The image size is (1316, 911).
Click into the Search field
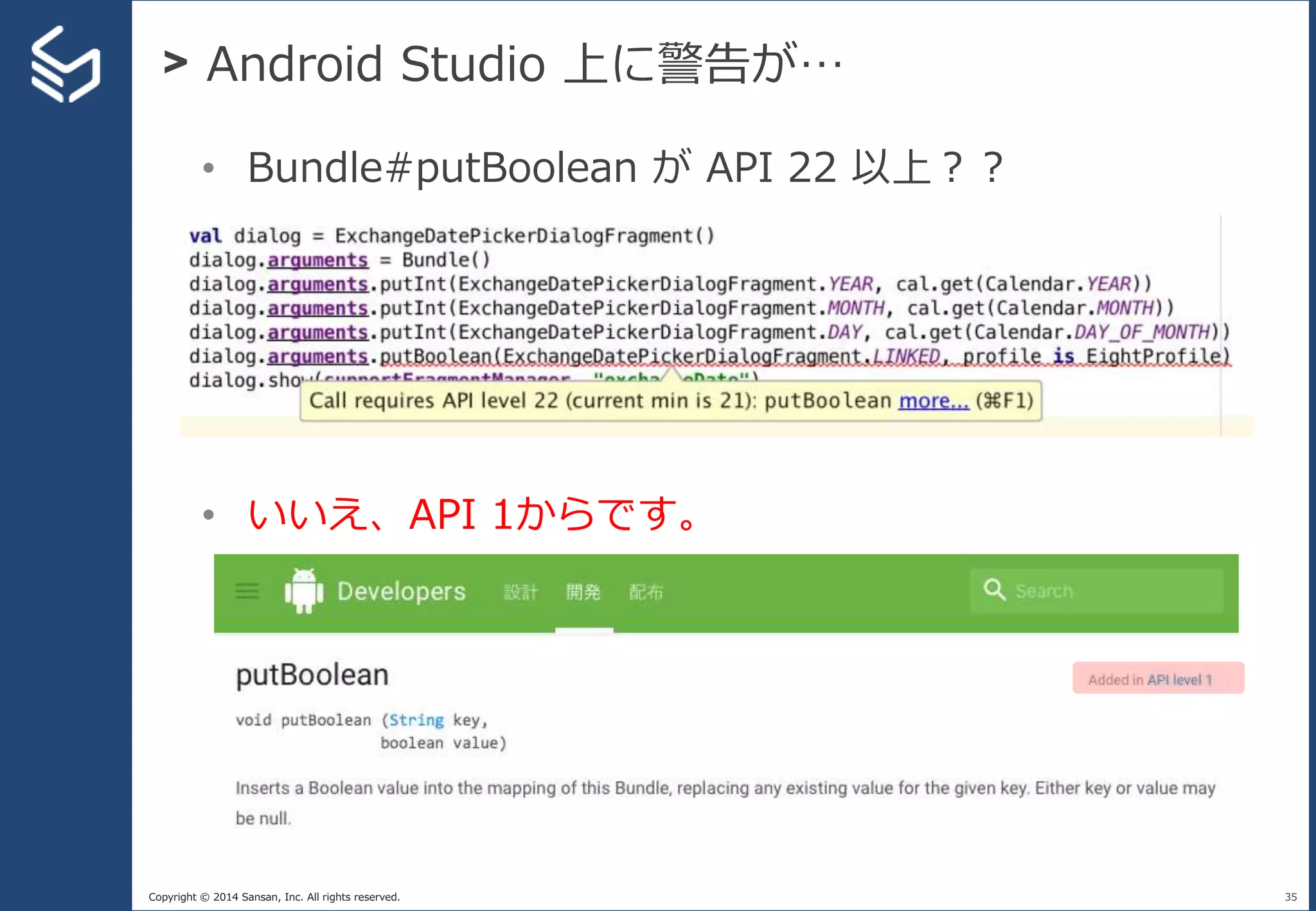tap(1097, 590)
